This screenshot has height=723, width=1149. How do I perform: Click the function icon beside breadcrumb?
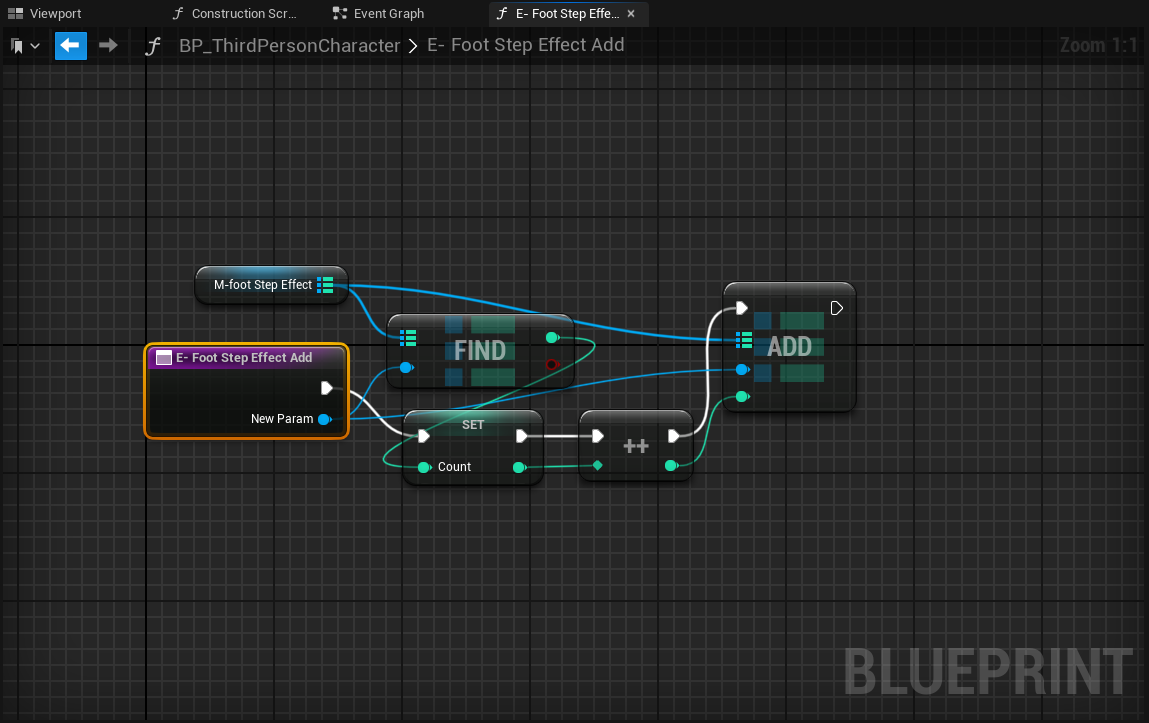(x=152, y=46)
